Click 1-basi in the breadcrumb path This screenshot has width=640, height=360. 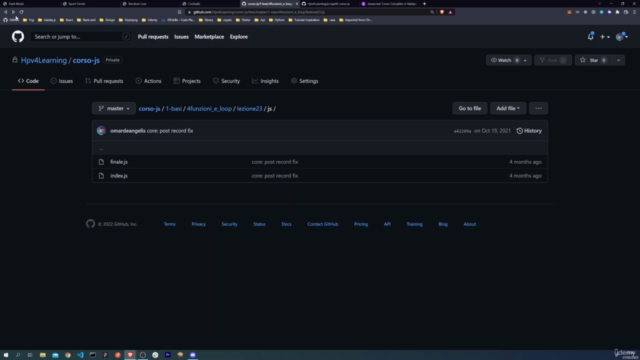tap(173, 109)
